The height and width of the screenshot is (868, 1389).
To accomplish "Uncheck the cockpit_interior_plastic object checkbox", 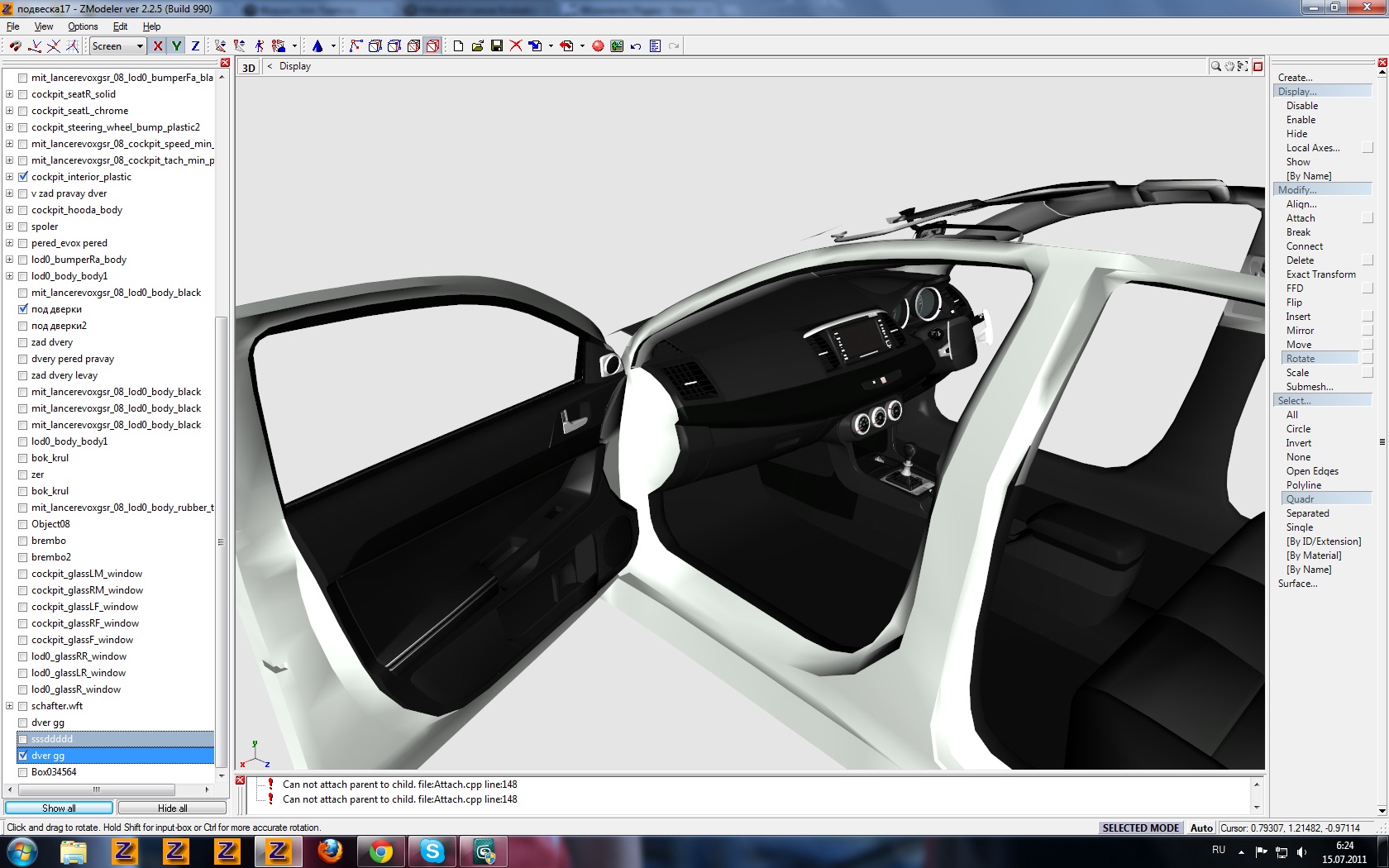I will [23, 177].
